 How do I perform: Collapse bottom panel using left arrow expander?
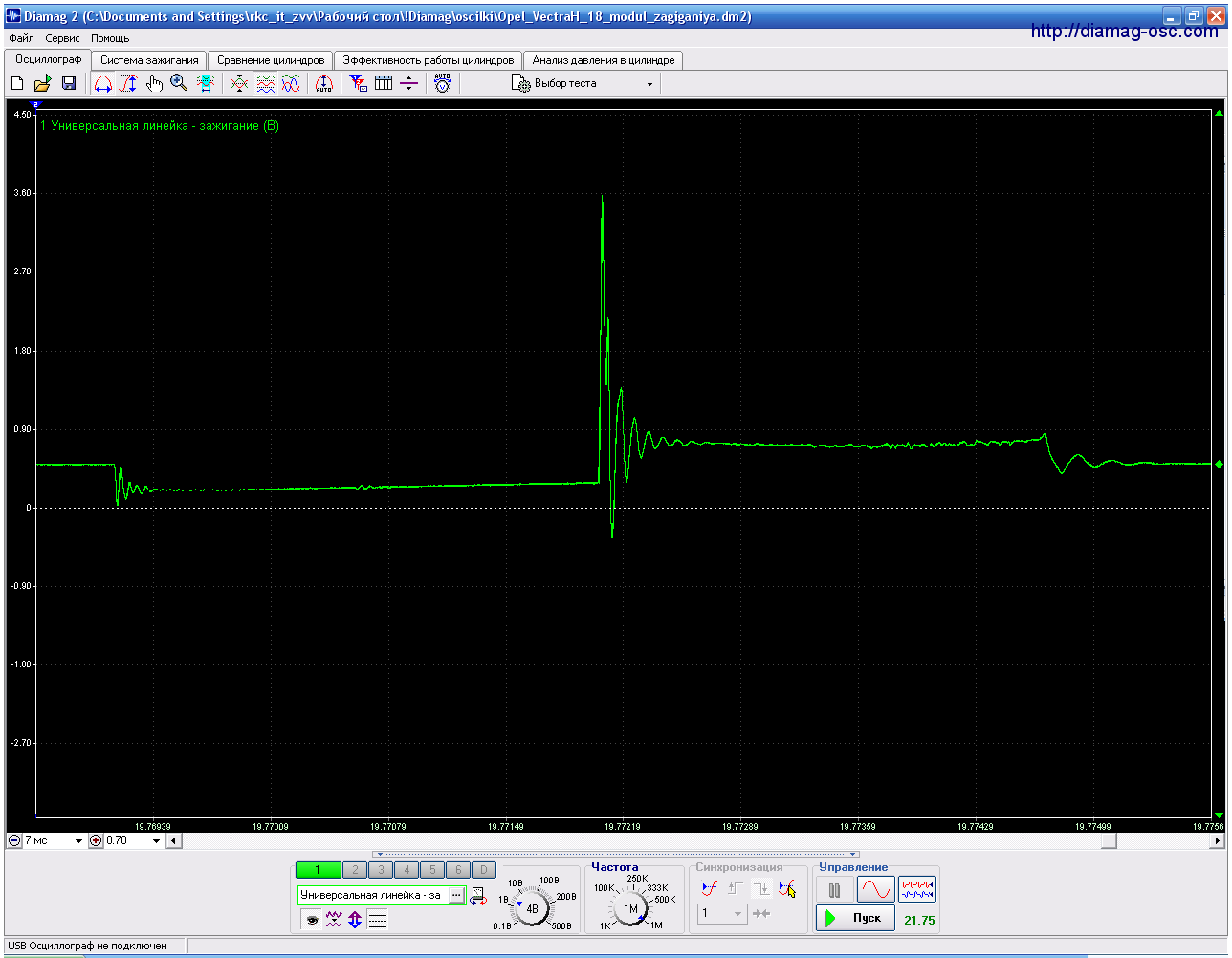click(378, 854)
